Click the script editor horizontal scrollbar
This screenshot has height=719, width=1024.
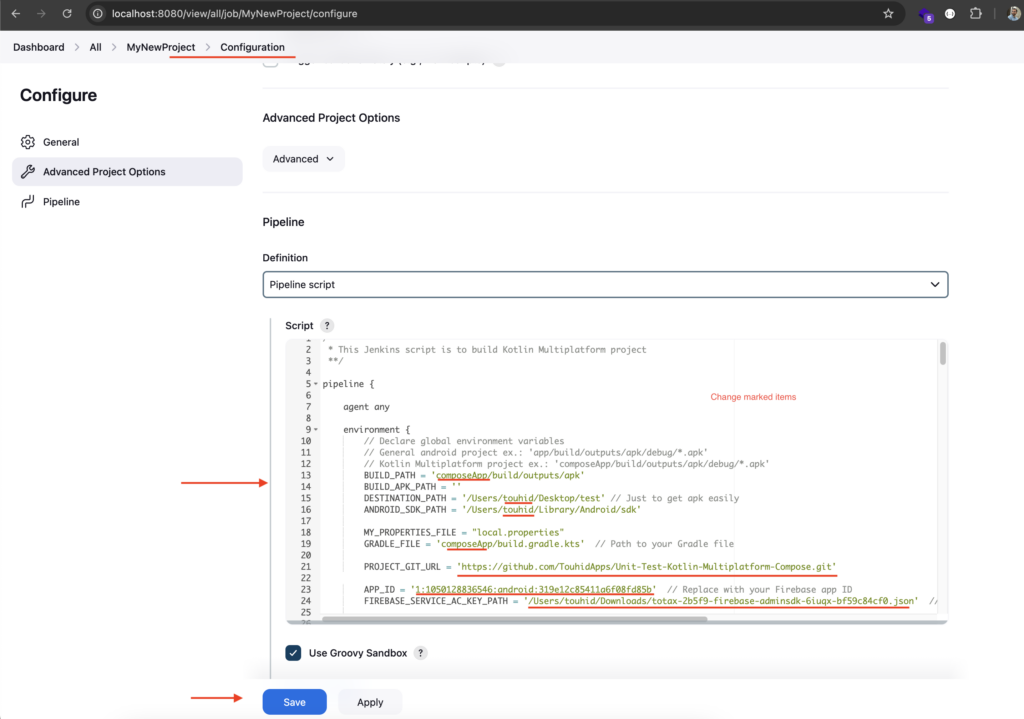coord(514,619)
